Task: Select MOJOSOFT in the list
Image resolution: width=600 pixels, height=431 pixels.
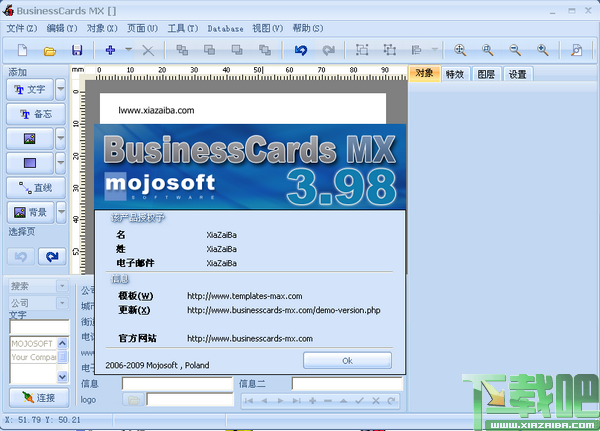Action: click(x=34, y=344)
